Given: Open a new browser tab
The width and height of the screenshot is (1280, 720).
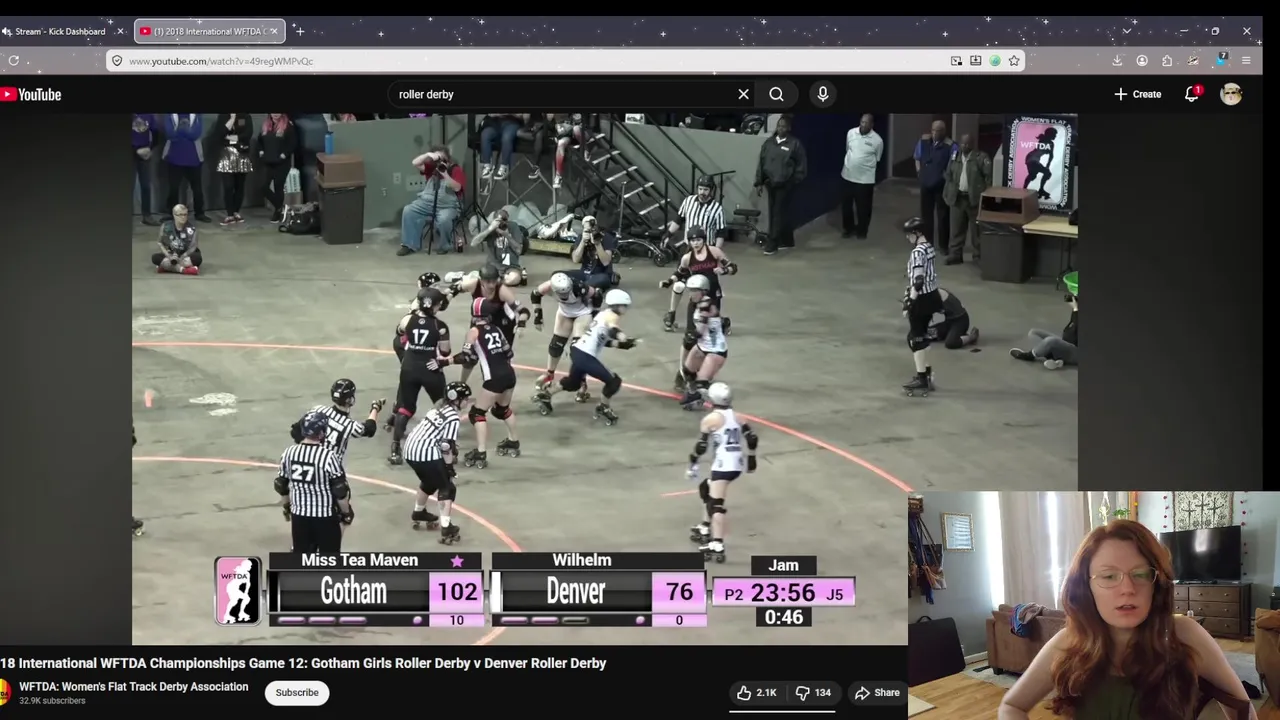Looking at the screenshot, I should [299, 31].
